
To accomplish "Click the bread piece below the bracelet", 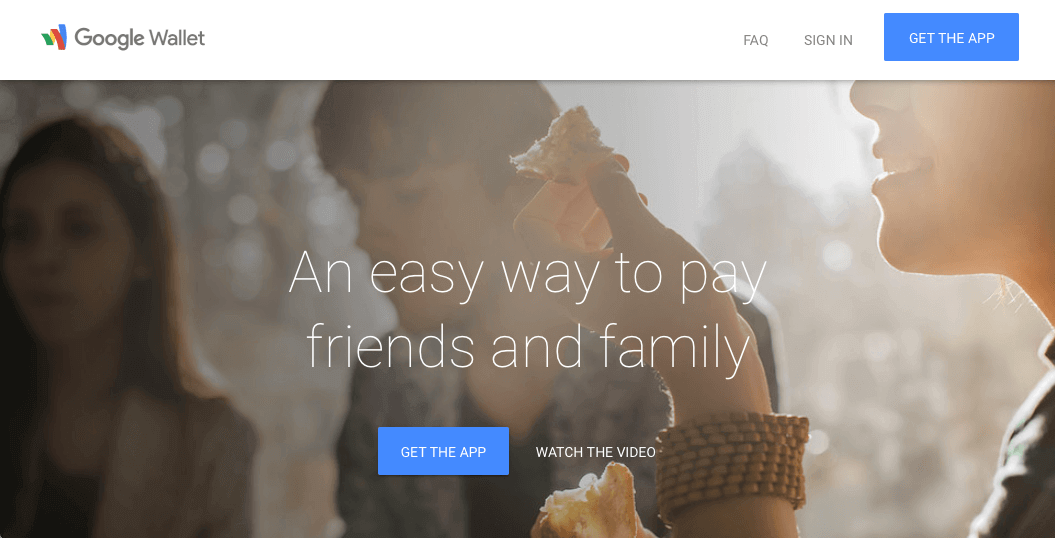I will 587,503.
